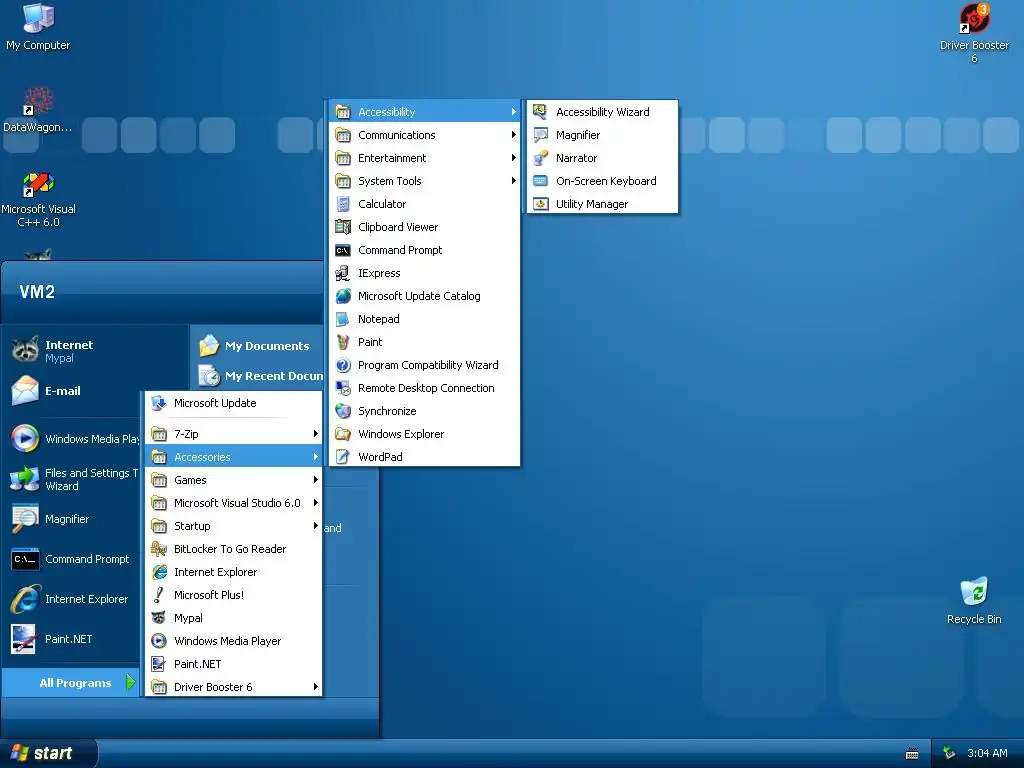Launch Clipboard Viewer from Accessories menu
This screenshot has height=768, width=1024.
pos(425,227)
